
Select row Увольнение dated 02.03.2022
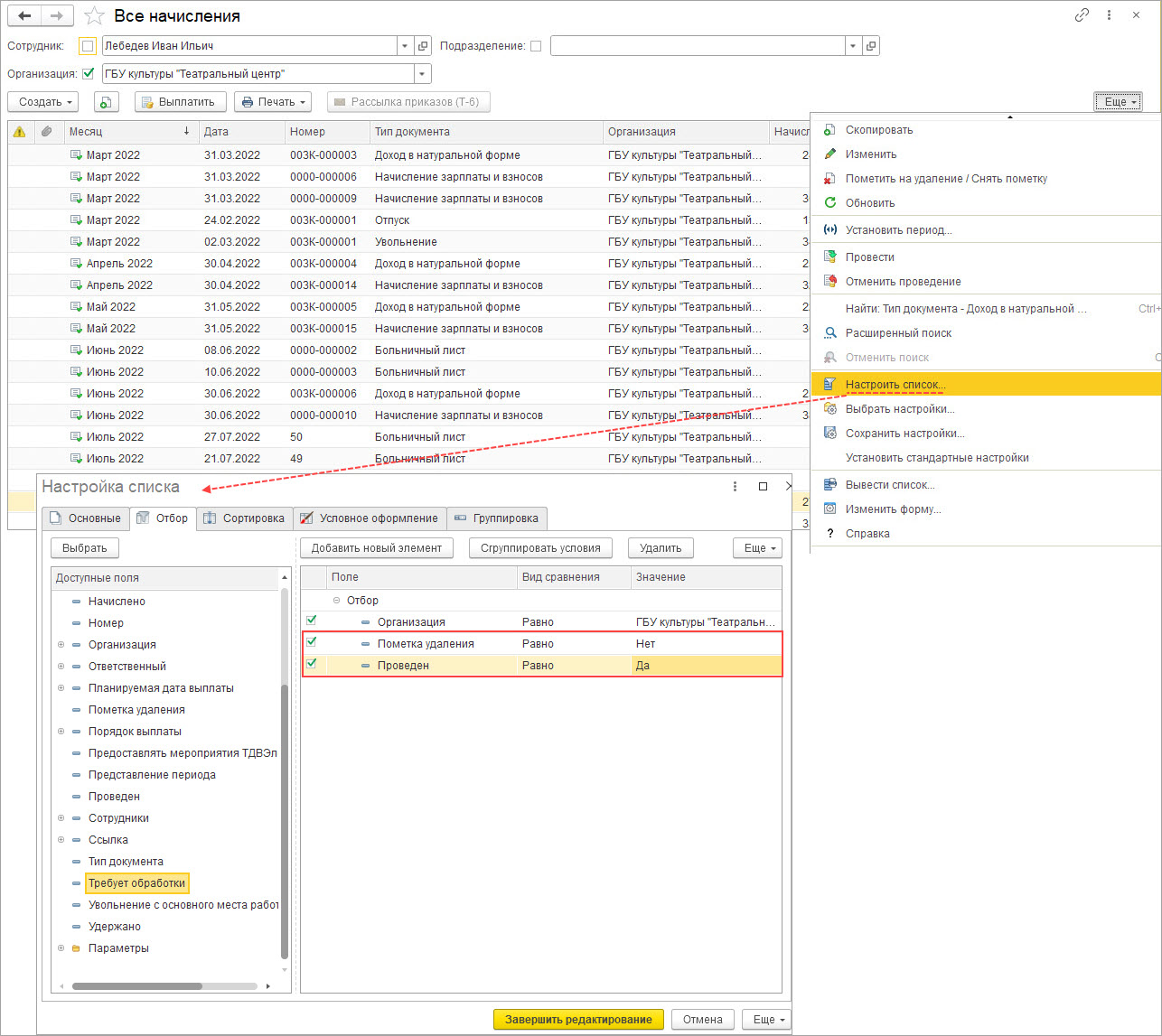(x=407, y=242)
